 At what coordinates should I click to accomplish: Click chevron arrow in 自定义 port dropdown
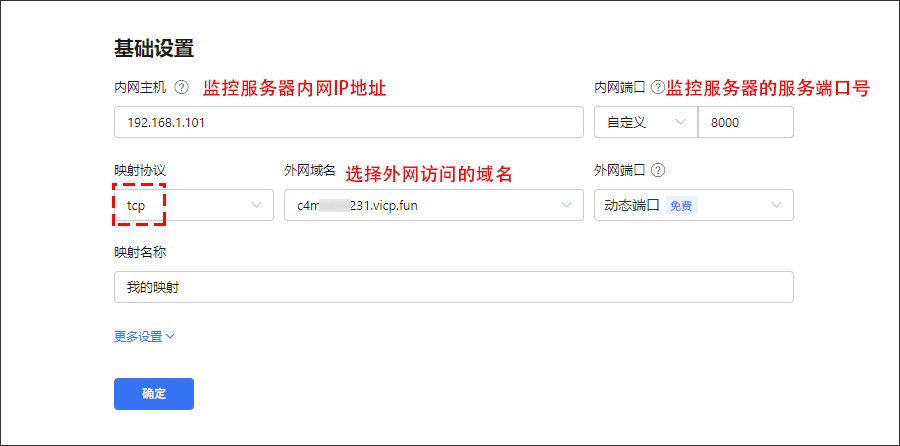click(681, 122)
